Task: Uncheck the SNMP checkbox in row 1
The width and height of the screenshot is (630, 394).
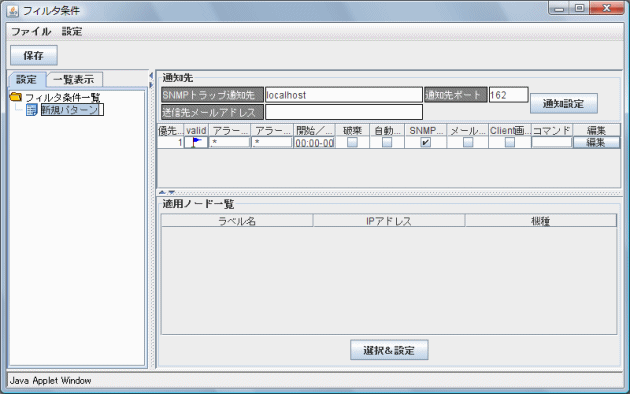Action: (425, 142)
